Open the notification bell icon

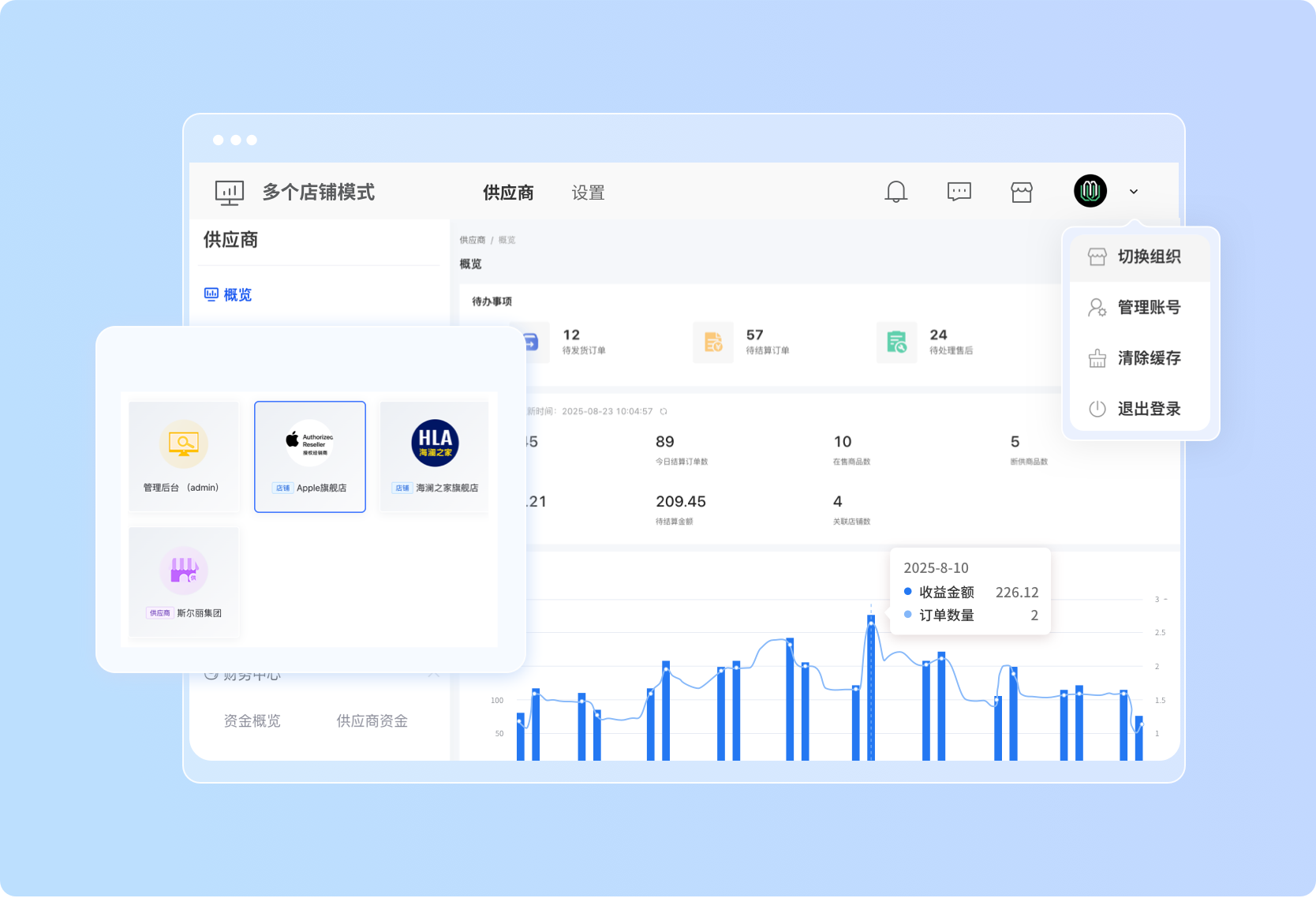pyautogui.click(x=895, y=192)
